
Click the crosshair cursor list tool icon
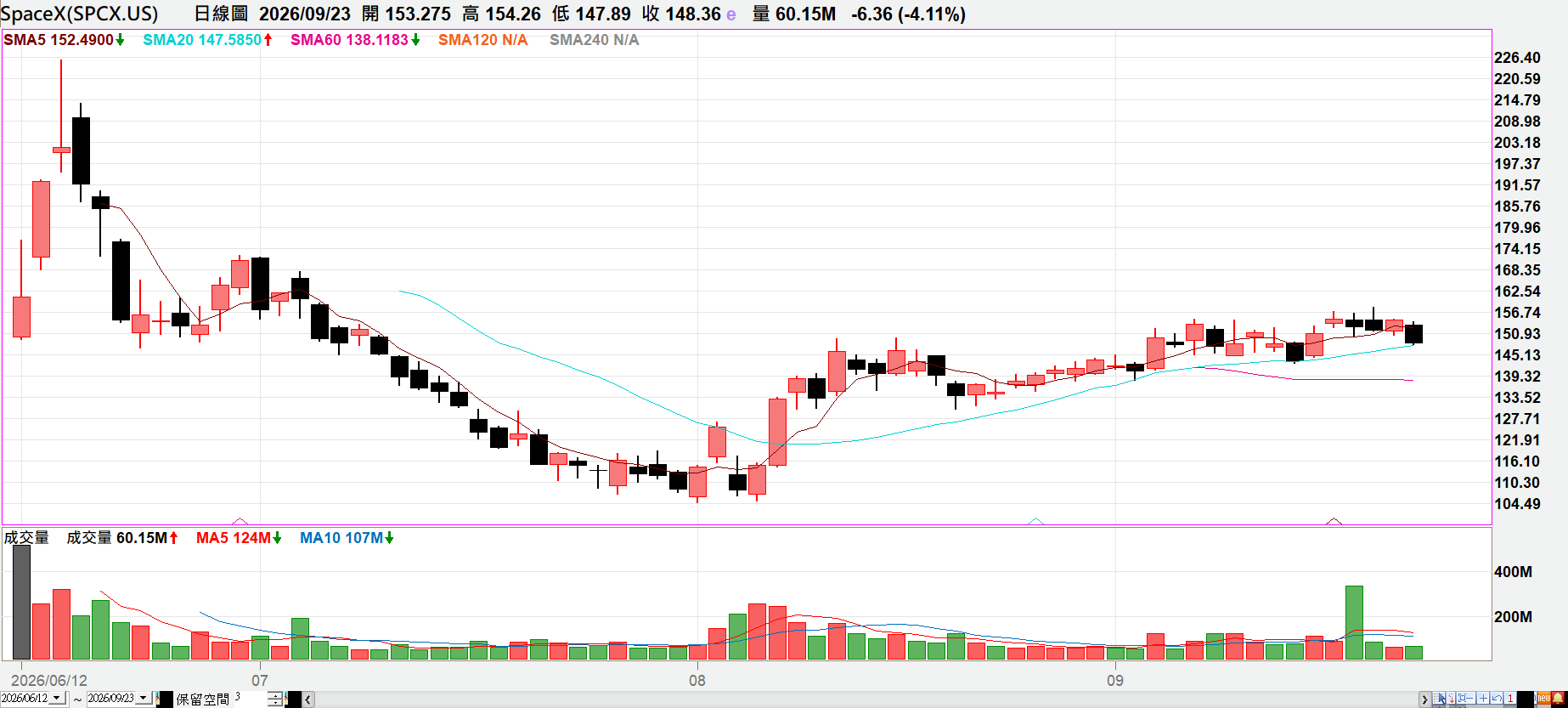click(x=1439, y=698)
